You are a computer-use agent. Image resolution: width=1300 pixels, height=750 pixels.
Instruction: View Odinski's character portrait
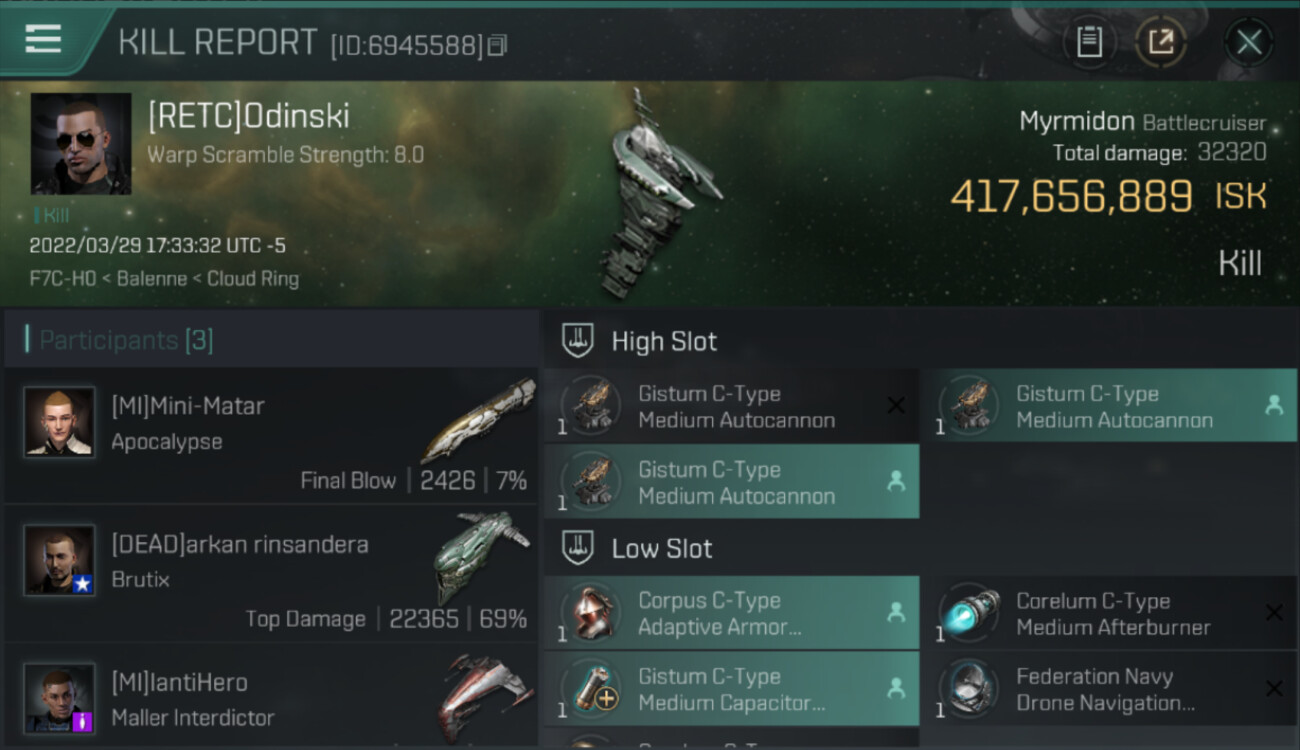coord(81,144)
